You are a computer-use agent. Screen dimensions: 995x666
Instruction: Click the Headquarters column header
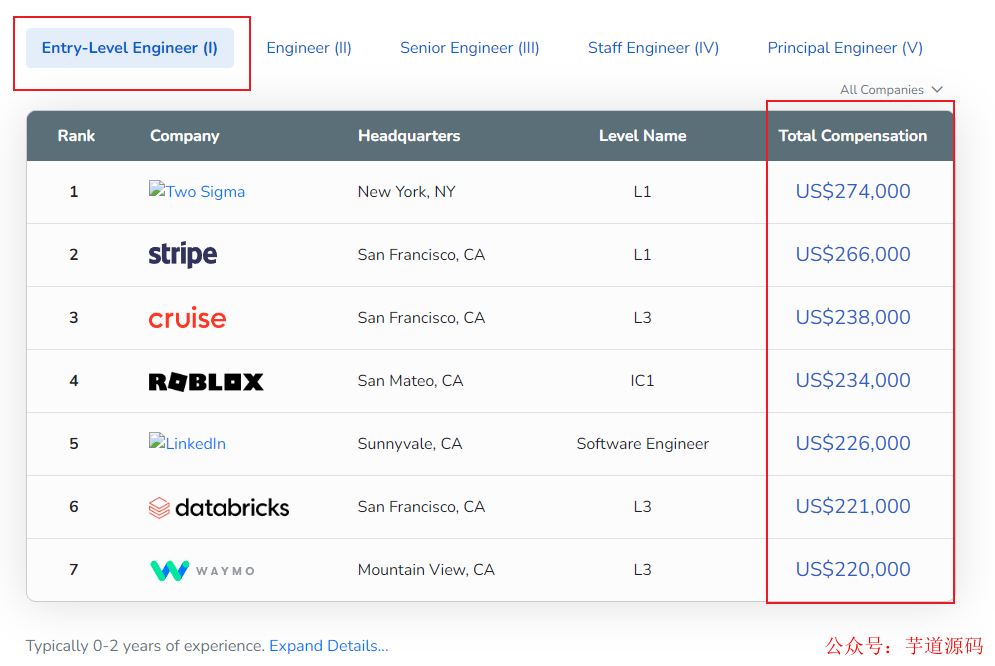click(x=409, y=136)
